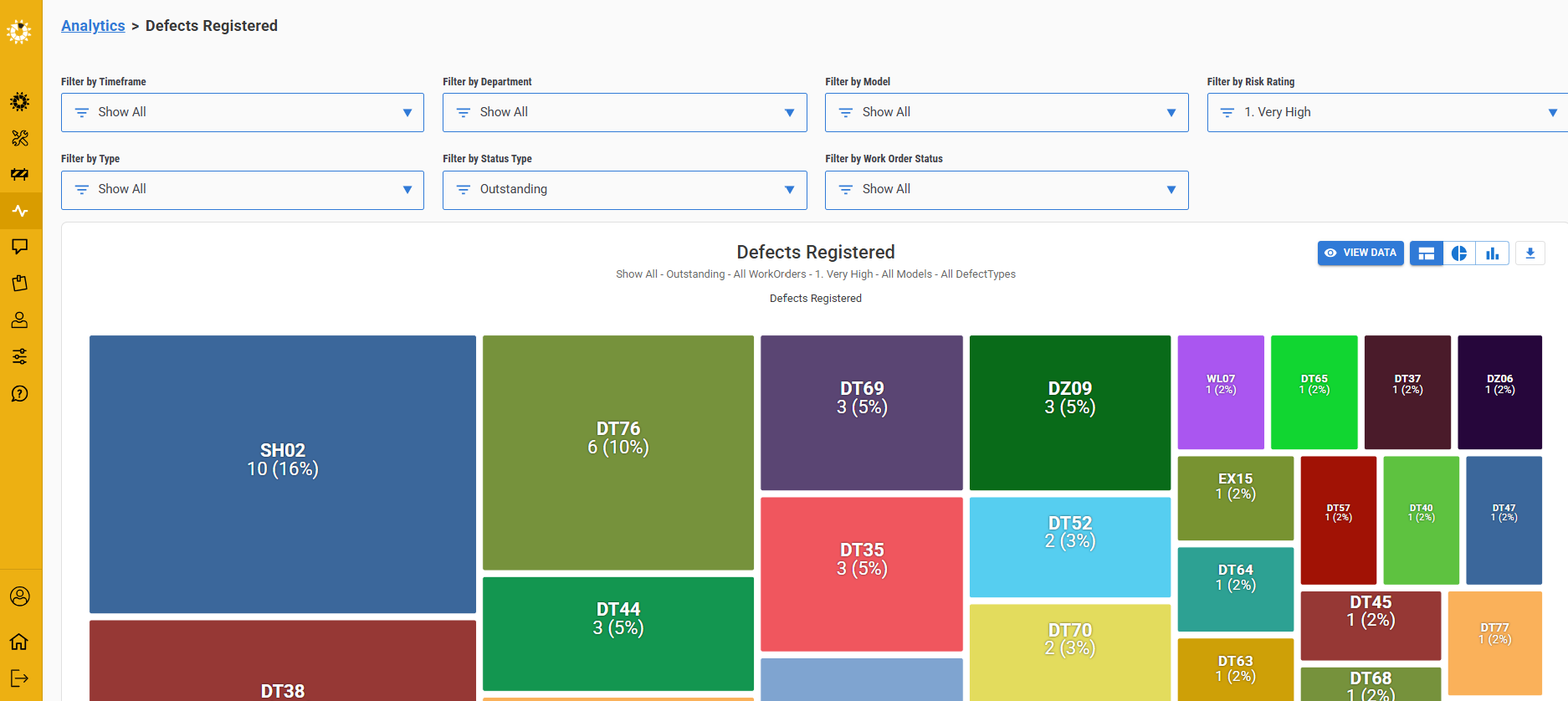The image size is (1568, 701).
Task: Select the blue SH02 treemap block
Action: tap(282, 473)
